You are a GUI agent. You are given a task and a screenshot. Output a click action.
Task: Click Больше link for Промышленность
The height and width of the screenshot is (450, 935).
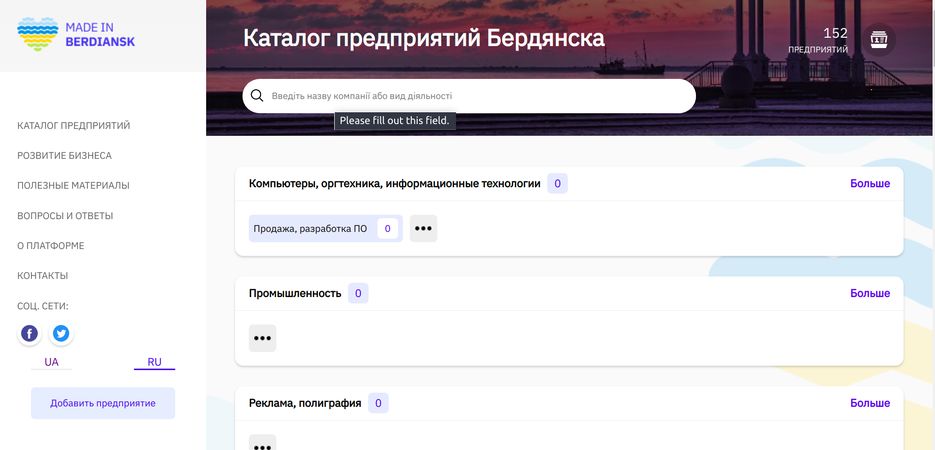[869, 293]
